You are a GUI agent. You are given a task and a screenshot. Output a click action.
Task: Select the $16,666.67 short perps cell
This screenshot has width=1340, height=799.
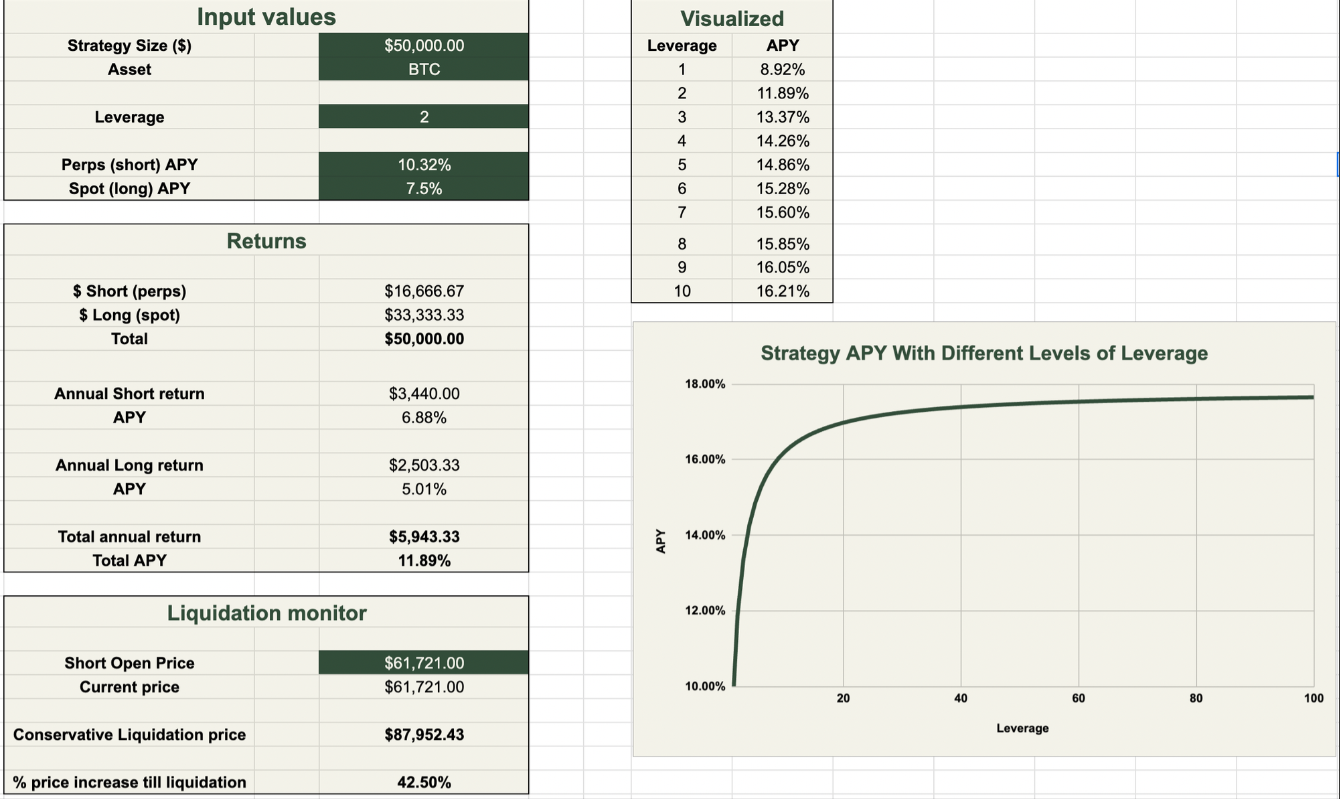tap(424, 291)
